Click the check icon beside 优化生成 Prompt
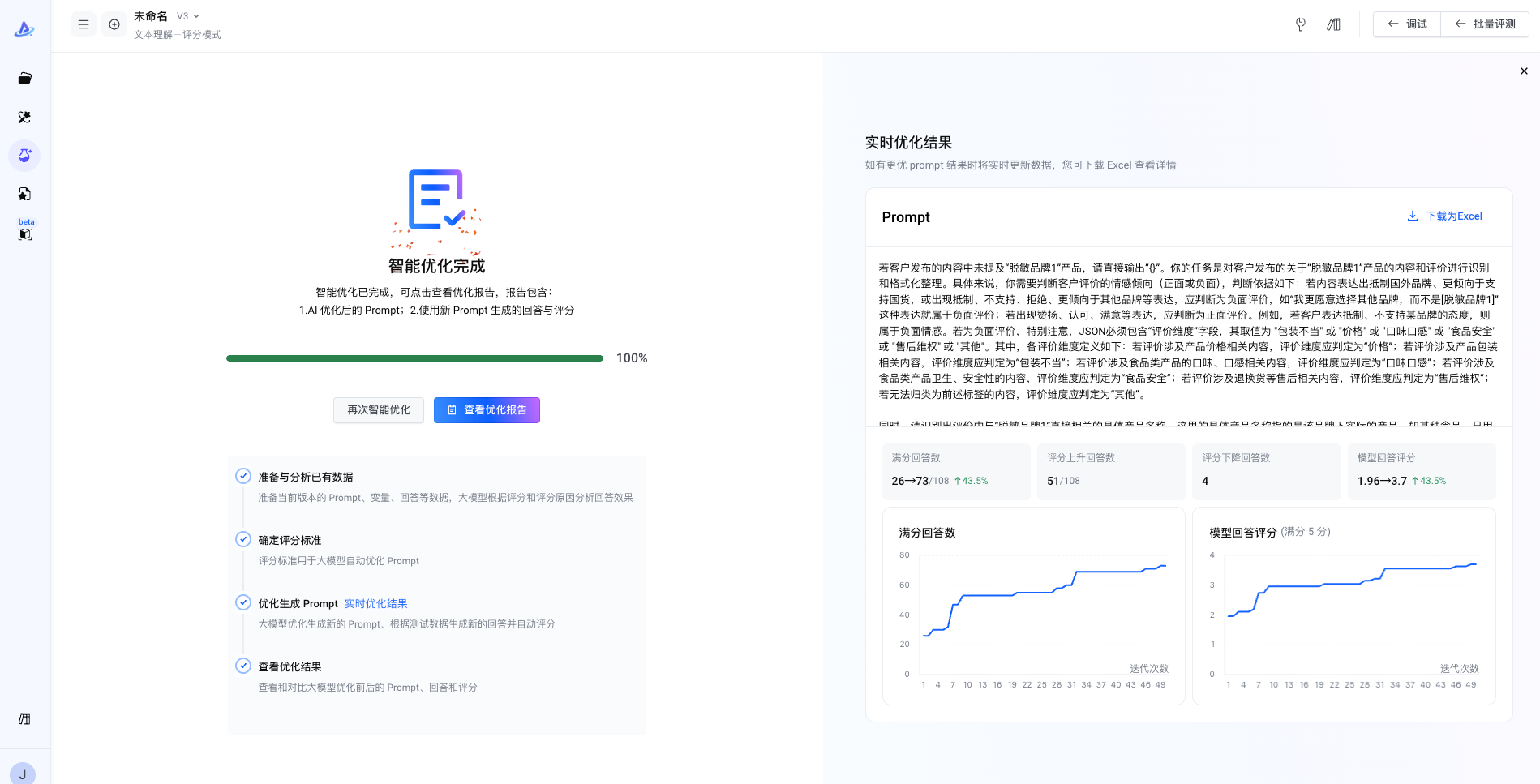 pyautogui.click(x=243, y=602)
